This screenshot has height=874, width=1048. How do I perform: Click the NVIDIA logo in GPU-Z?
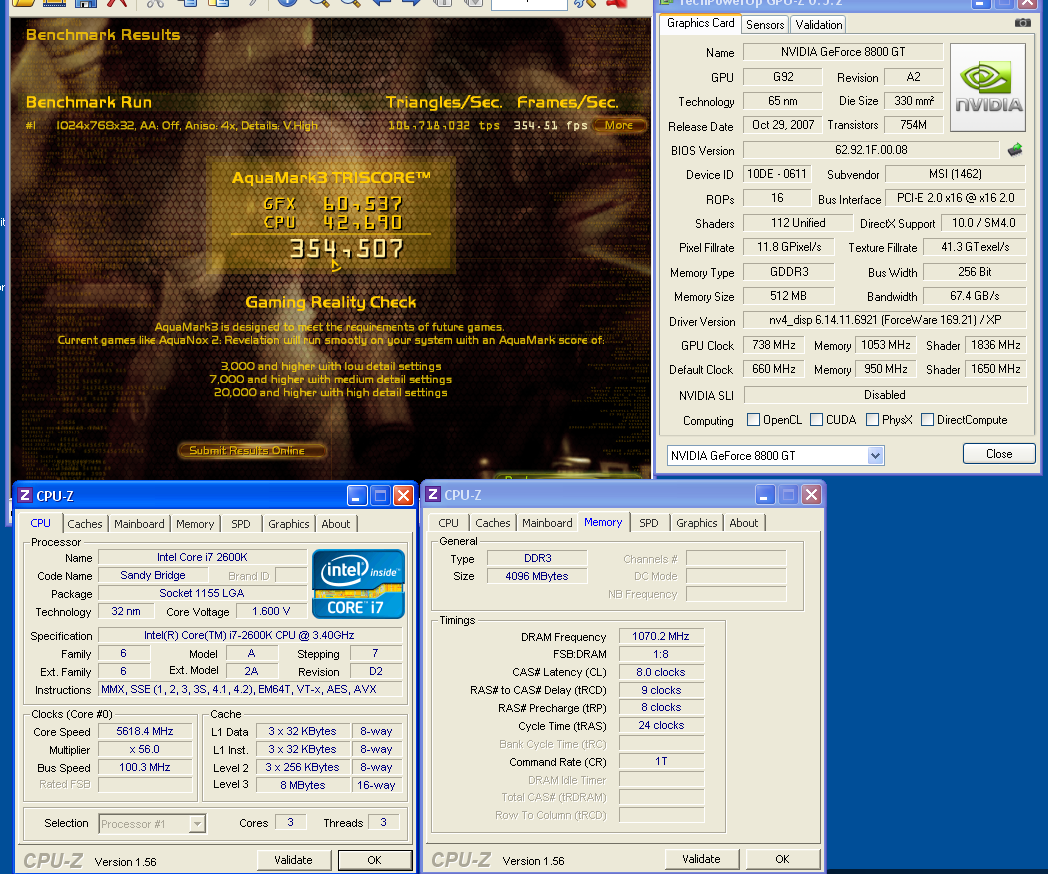[988, 87]
